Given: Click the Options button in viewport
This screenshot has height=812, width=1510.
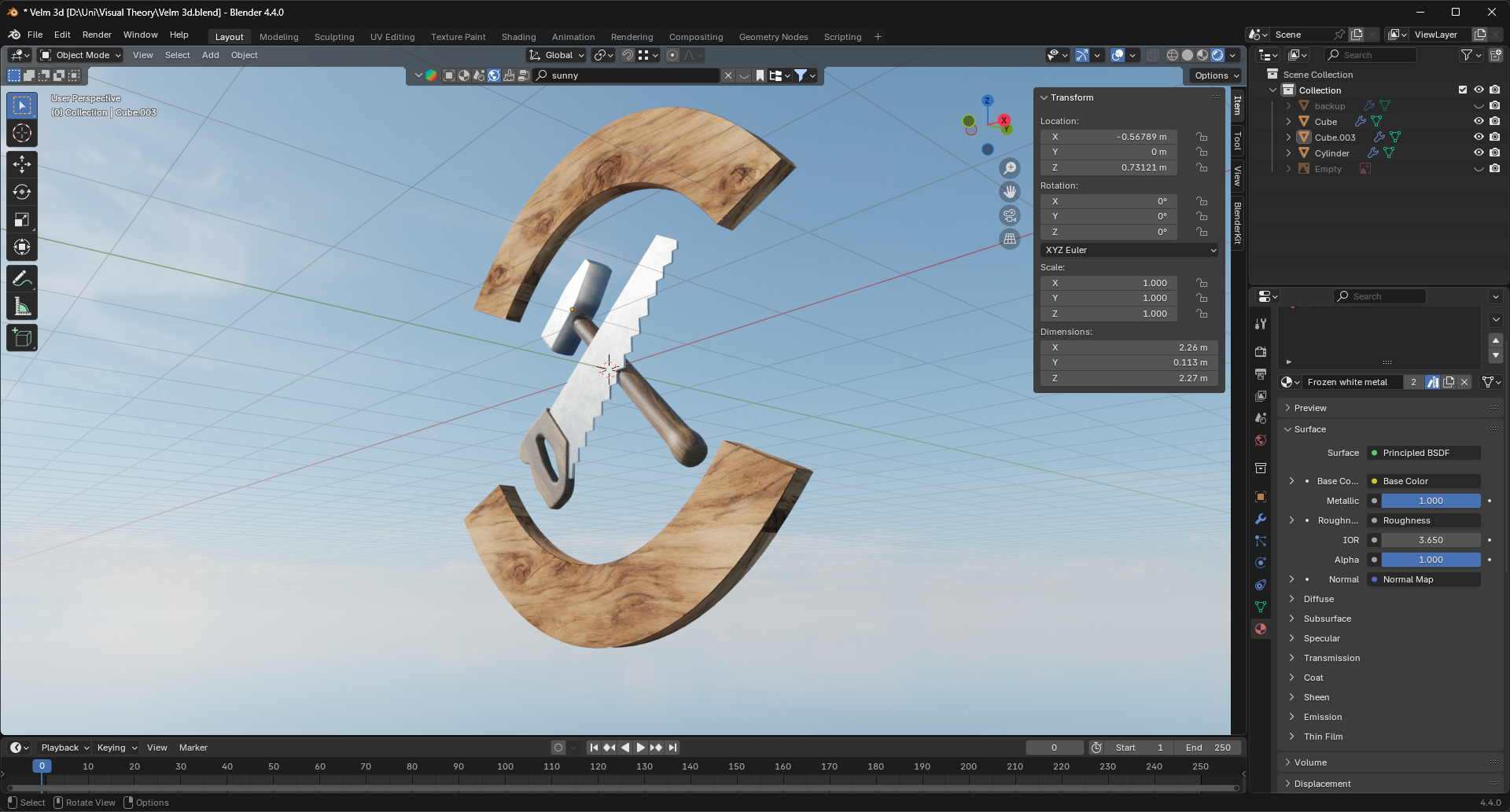Looking at the screenshot, I should pyautogui.click(x=1216, y=75).
